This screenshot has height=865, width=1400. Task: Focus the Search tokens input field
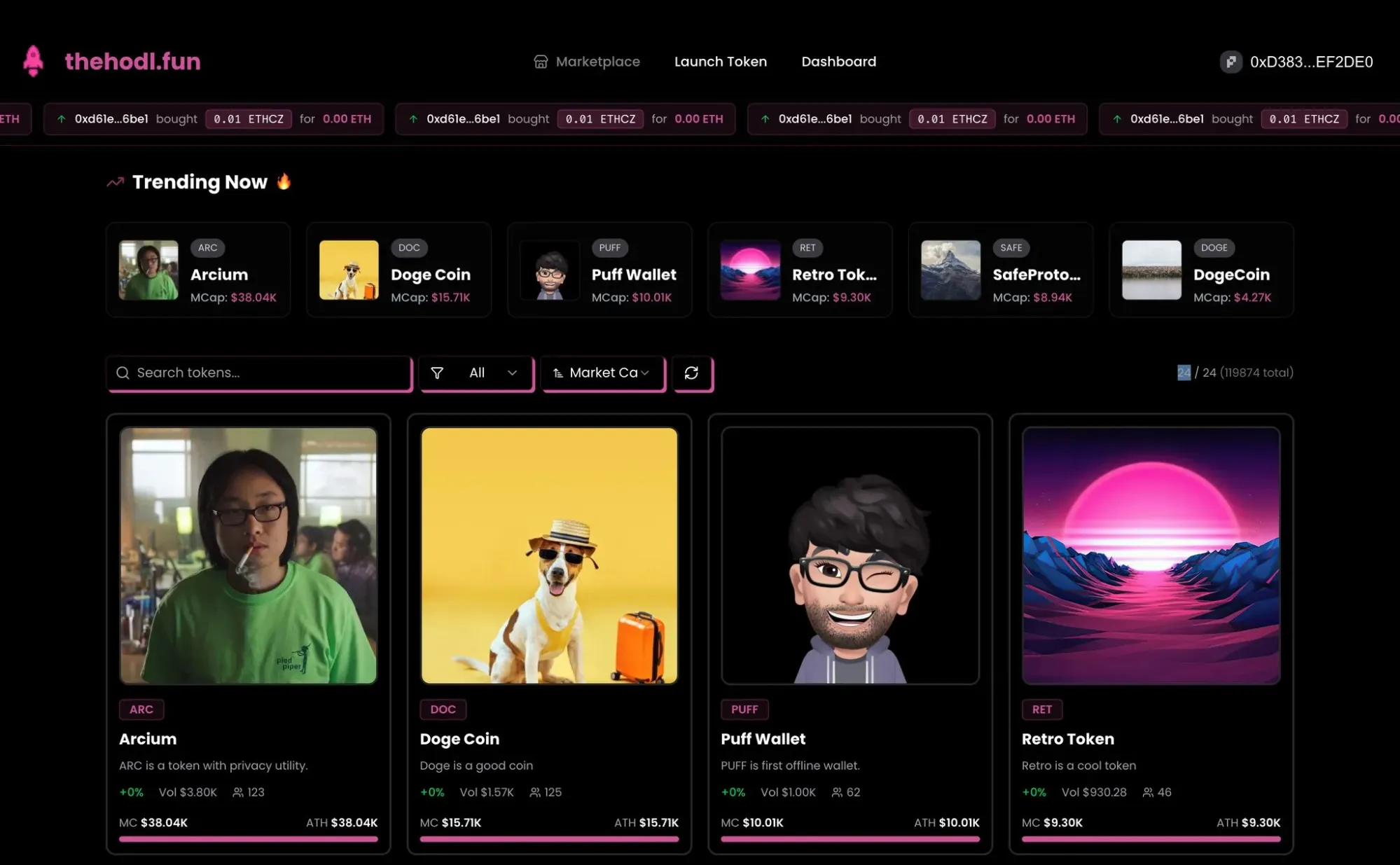tap(270, 373)
